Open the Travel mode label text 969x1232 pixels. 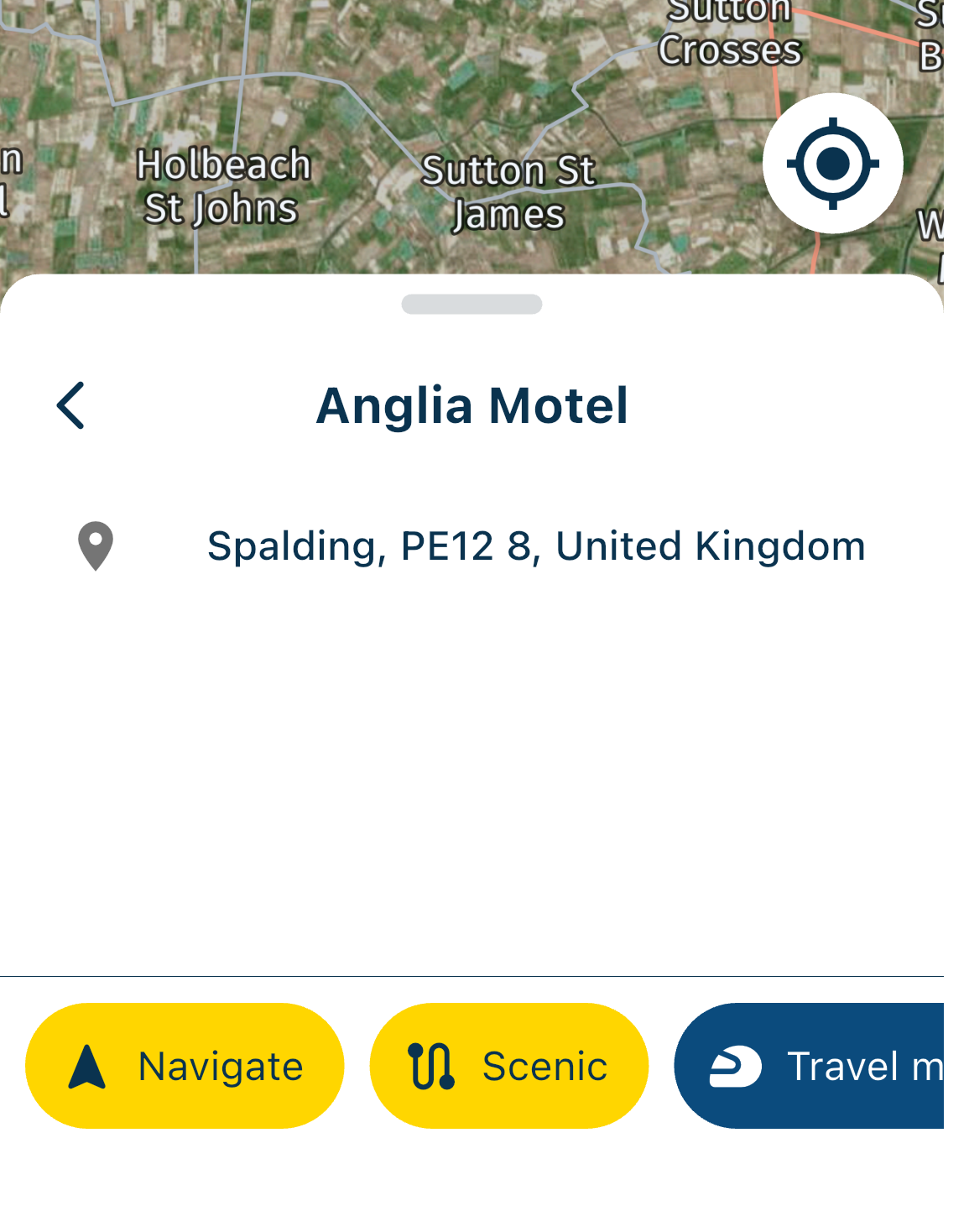click(x=864, y=1067)
